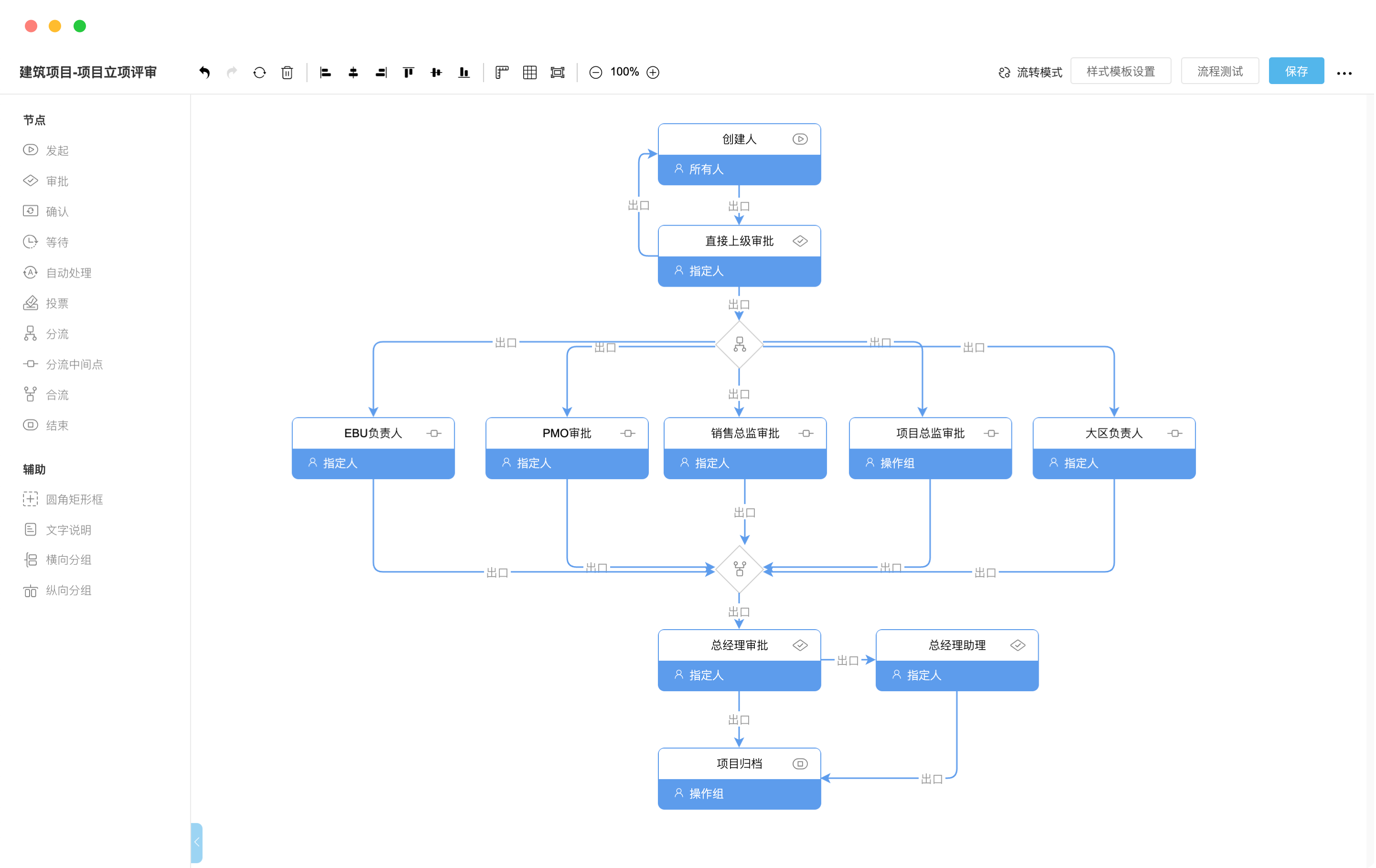
Task: Align selected nodes to left edge
Action: point(325,73)
